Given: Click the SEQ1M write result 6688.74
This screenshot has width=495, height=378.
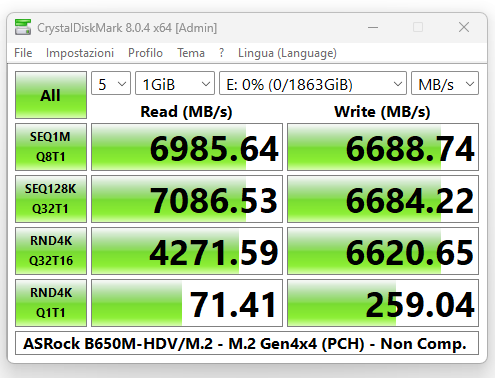Looking at the screenshot, I should point(383,147).
